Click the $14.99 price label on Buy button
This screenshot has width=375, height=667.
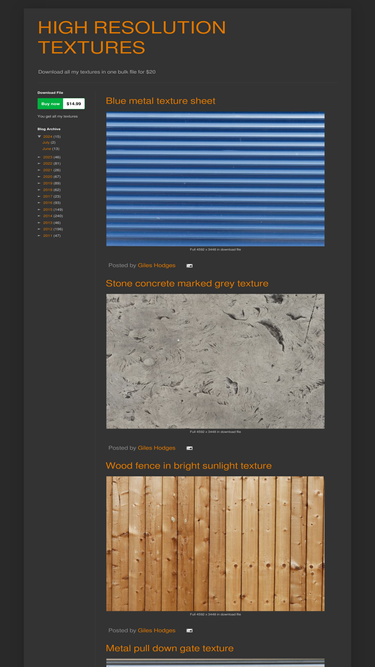pos(74,104)
